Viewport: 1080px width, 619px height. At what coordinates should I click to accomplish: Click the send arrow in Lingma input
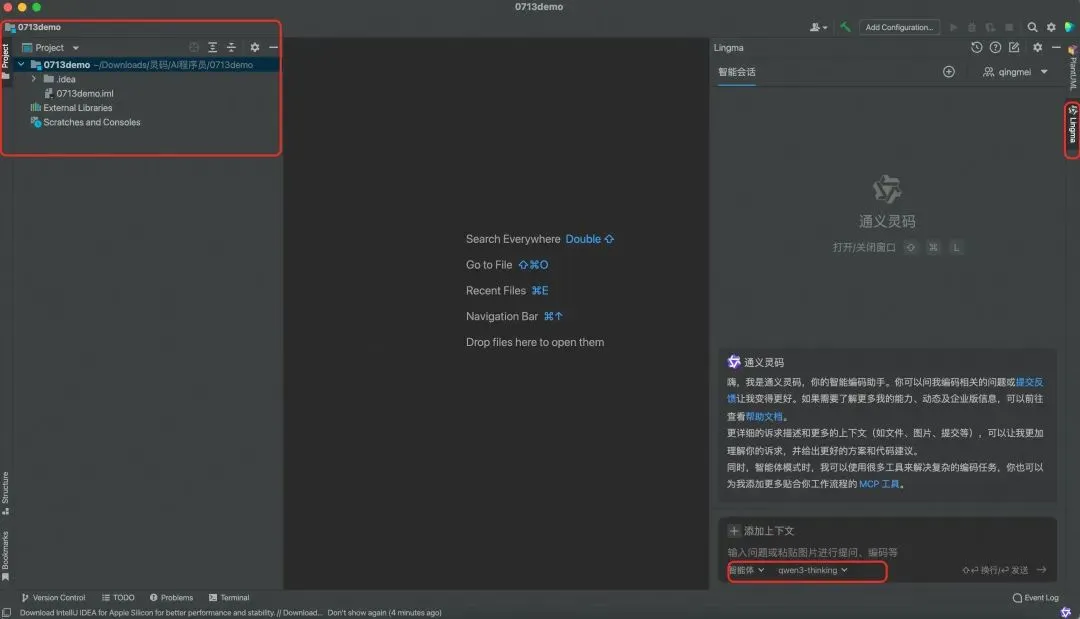[x=1041, y=569]
